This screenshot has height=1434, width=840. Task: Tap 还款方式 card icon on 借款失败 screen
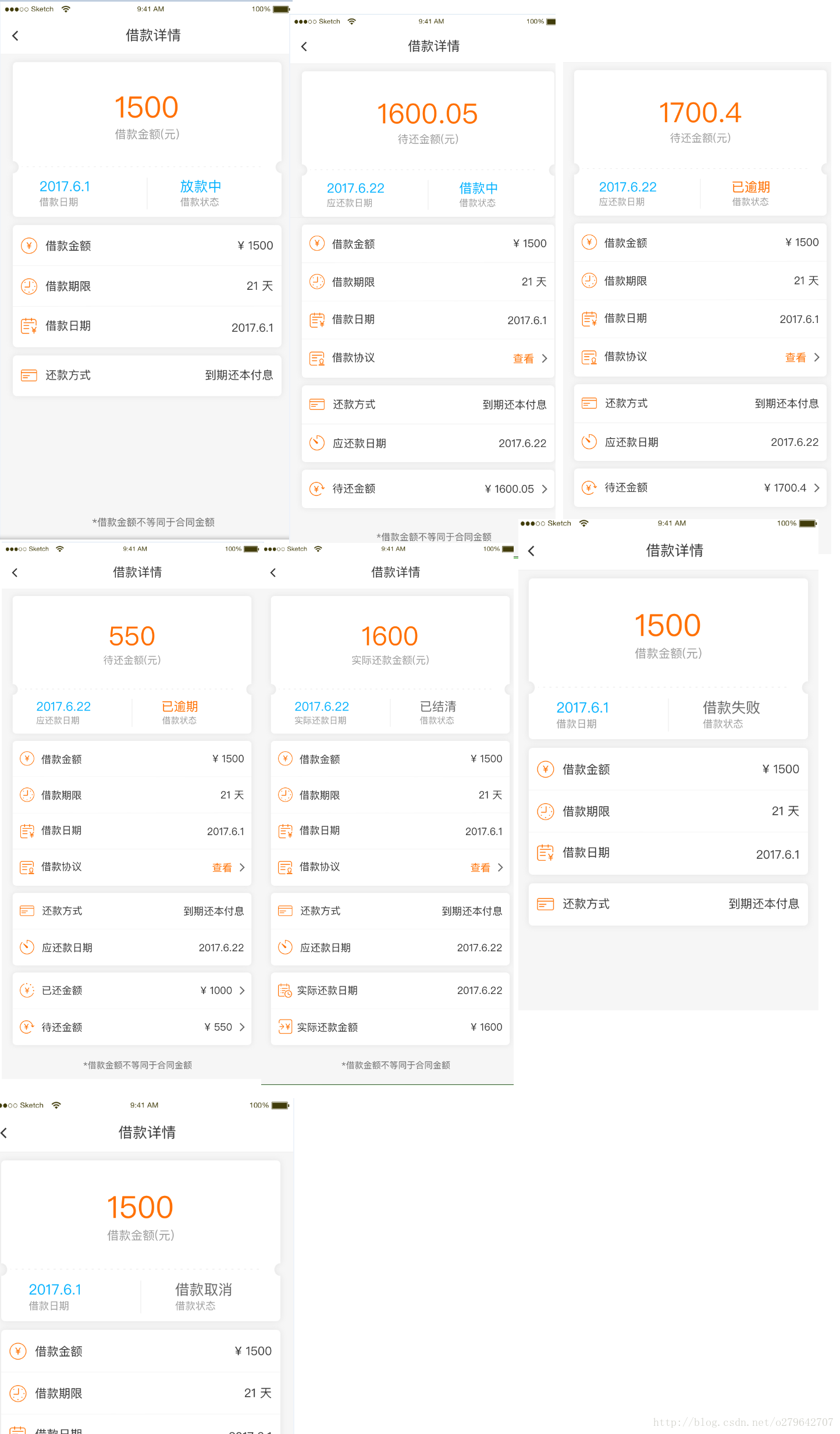(x=545, y=904)
